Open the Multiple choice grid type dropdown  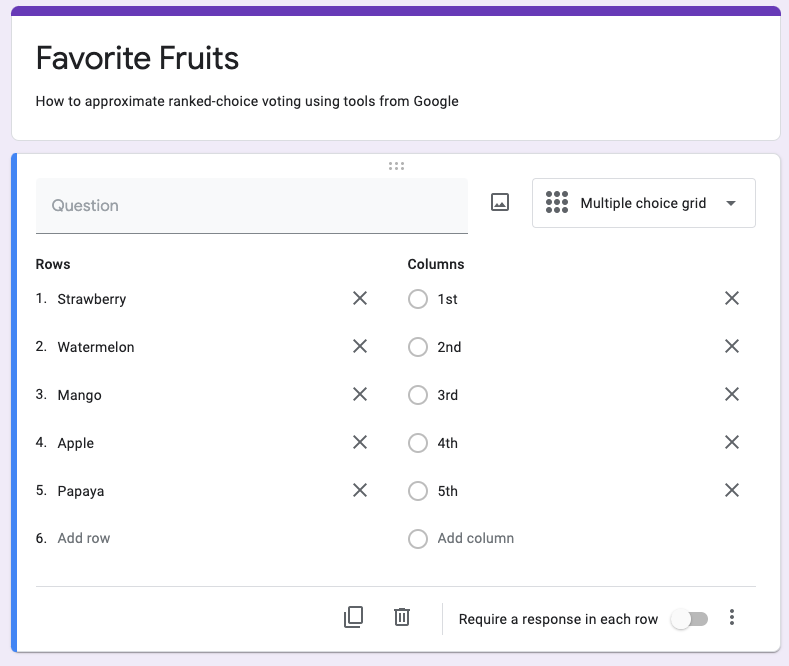(644, 203)
